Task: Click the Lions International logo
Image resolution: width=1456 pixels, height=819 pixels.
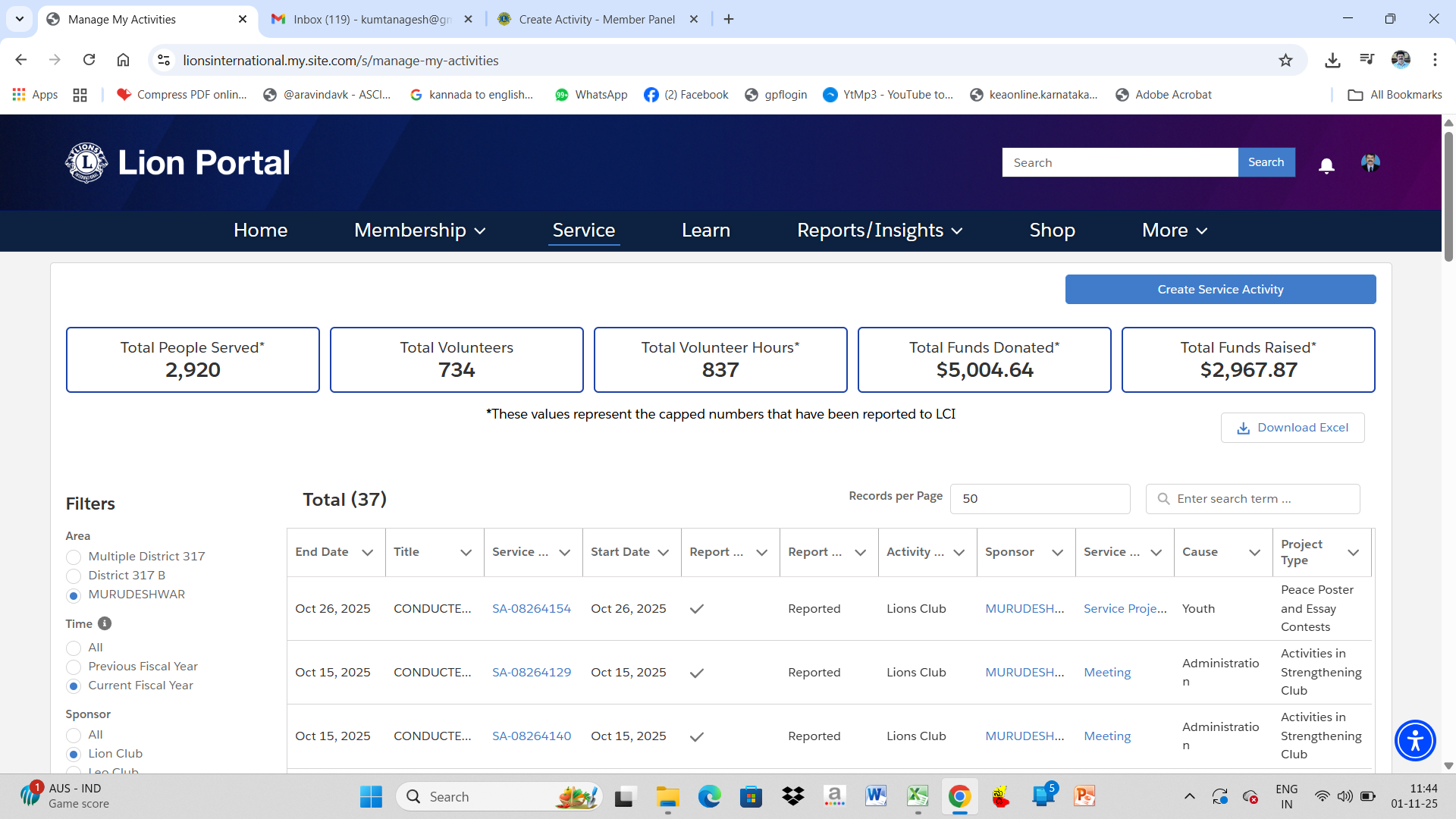Action: click(x=86, y=162)
